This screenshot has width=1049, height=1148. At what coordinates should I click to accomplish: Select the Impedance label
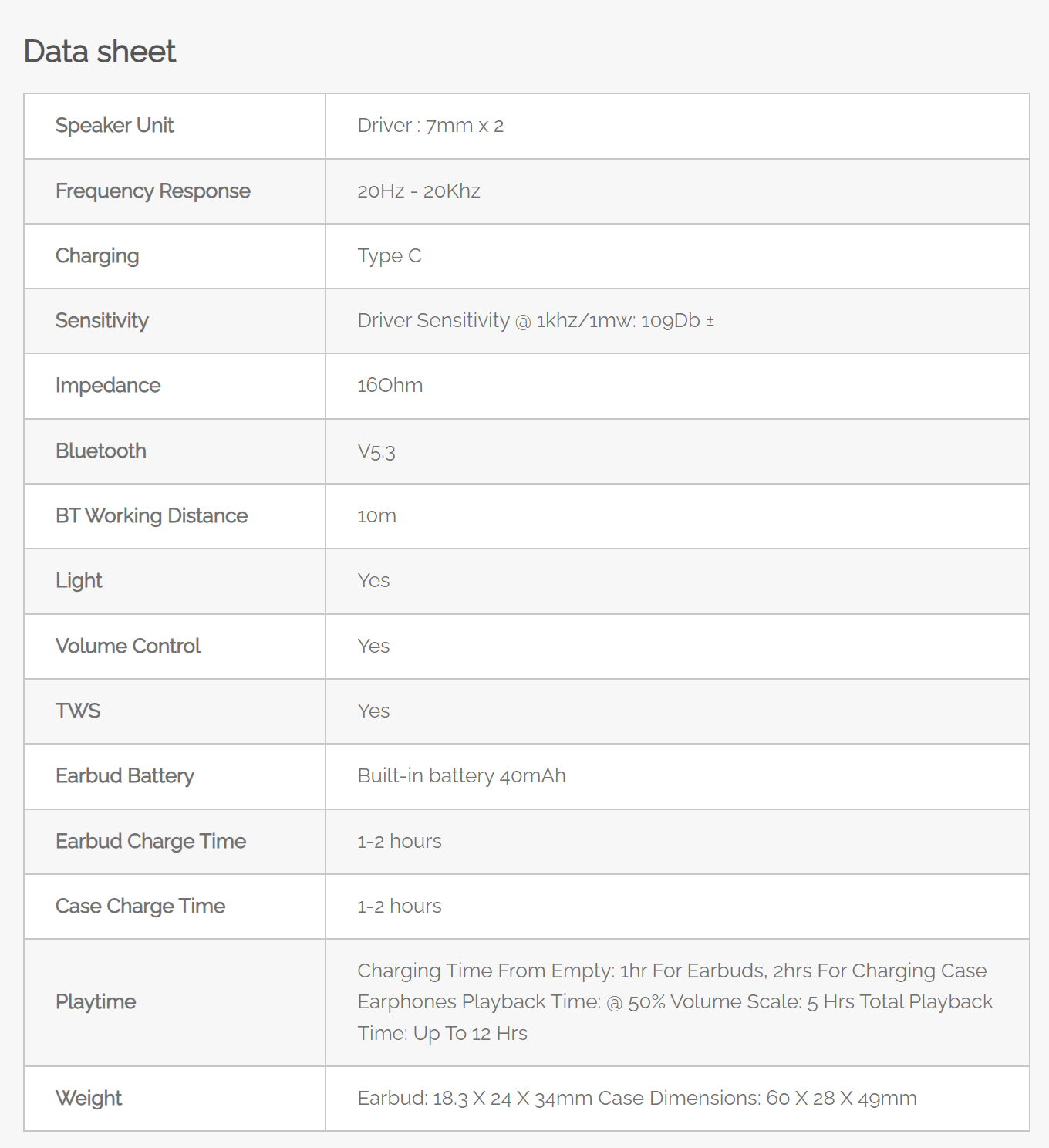pyautogui.click(x=108, y=386)
